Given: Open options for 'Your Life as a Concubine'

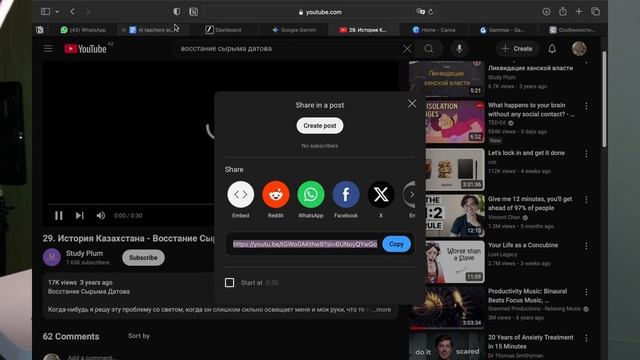Looking at the screenshot, I should [x=587, y=246].
